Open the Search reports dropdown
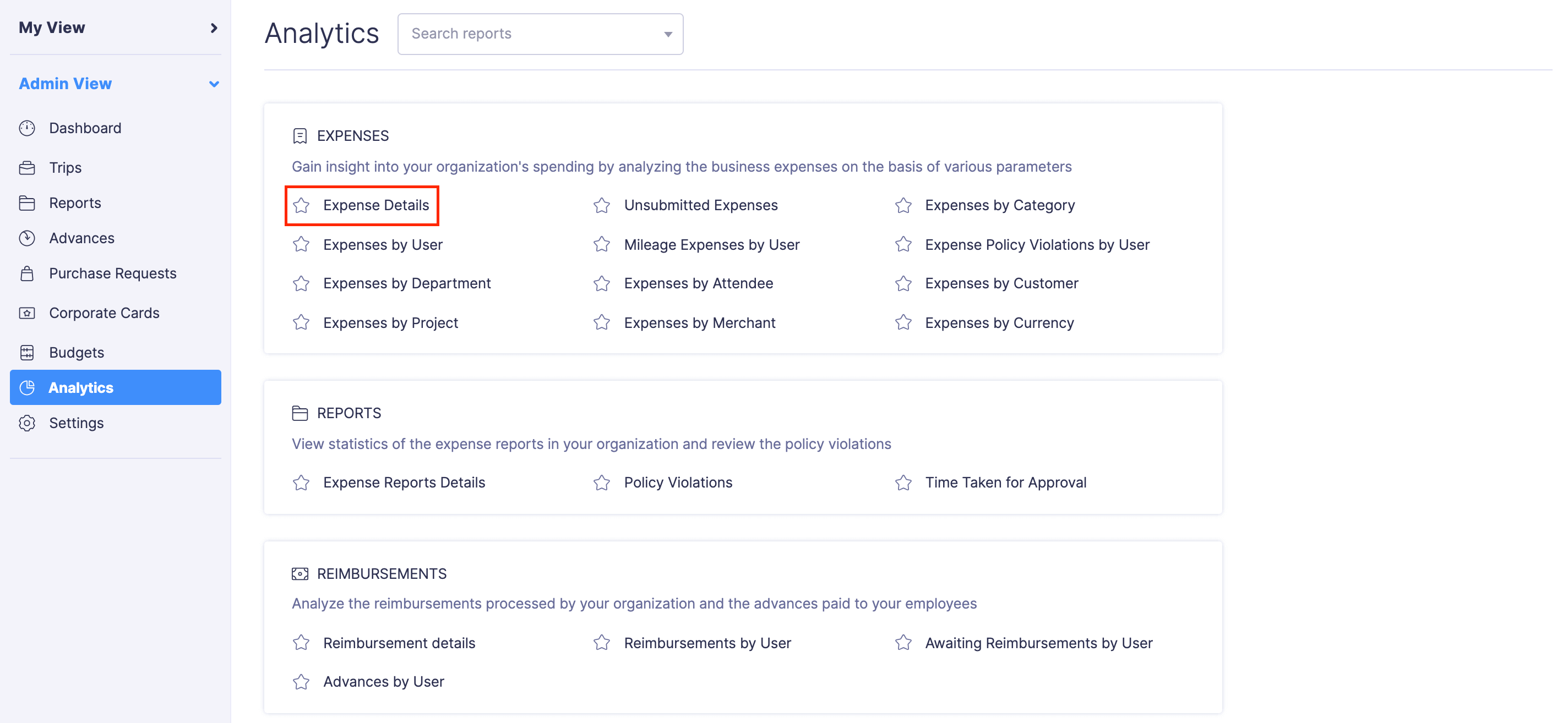This screenshot has height=723, width=1568. (x=668, y=34)
